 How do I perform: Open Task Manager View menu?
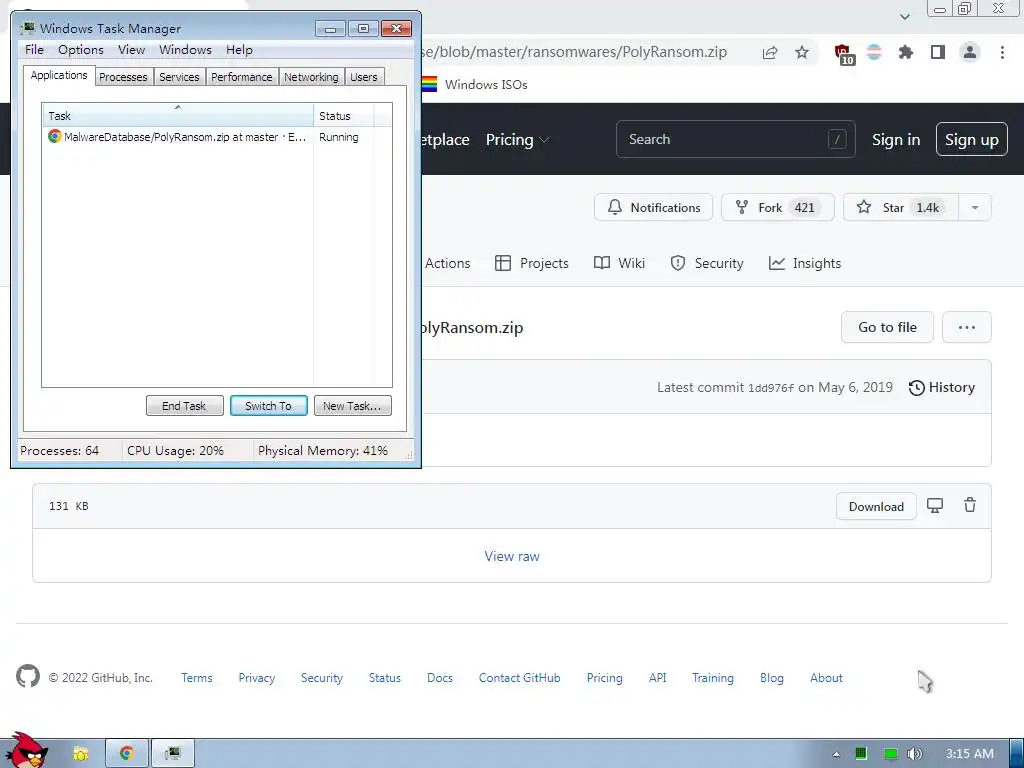pyautogui.click(x=131, y=50)
